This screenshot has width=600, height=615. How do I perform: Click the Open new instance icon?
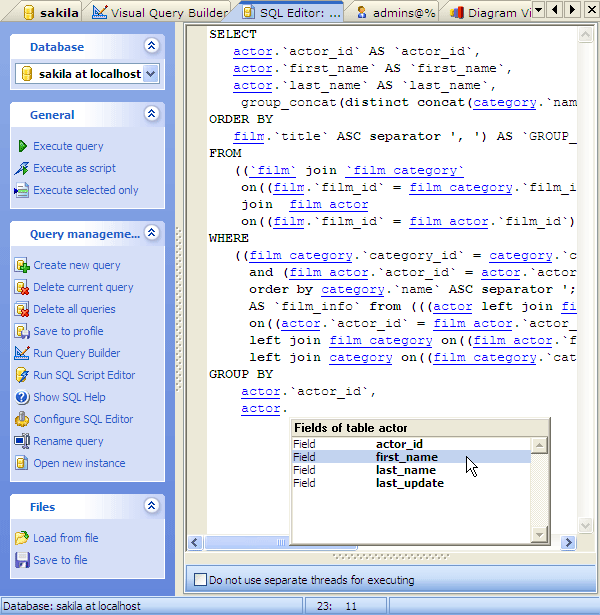click(22, 463)
